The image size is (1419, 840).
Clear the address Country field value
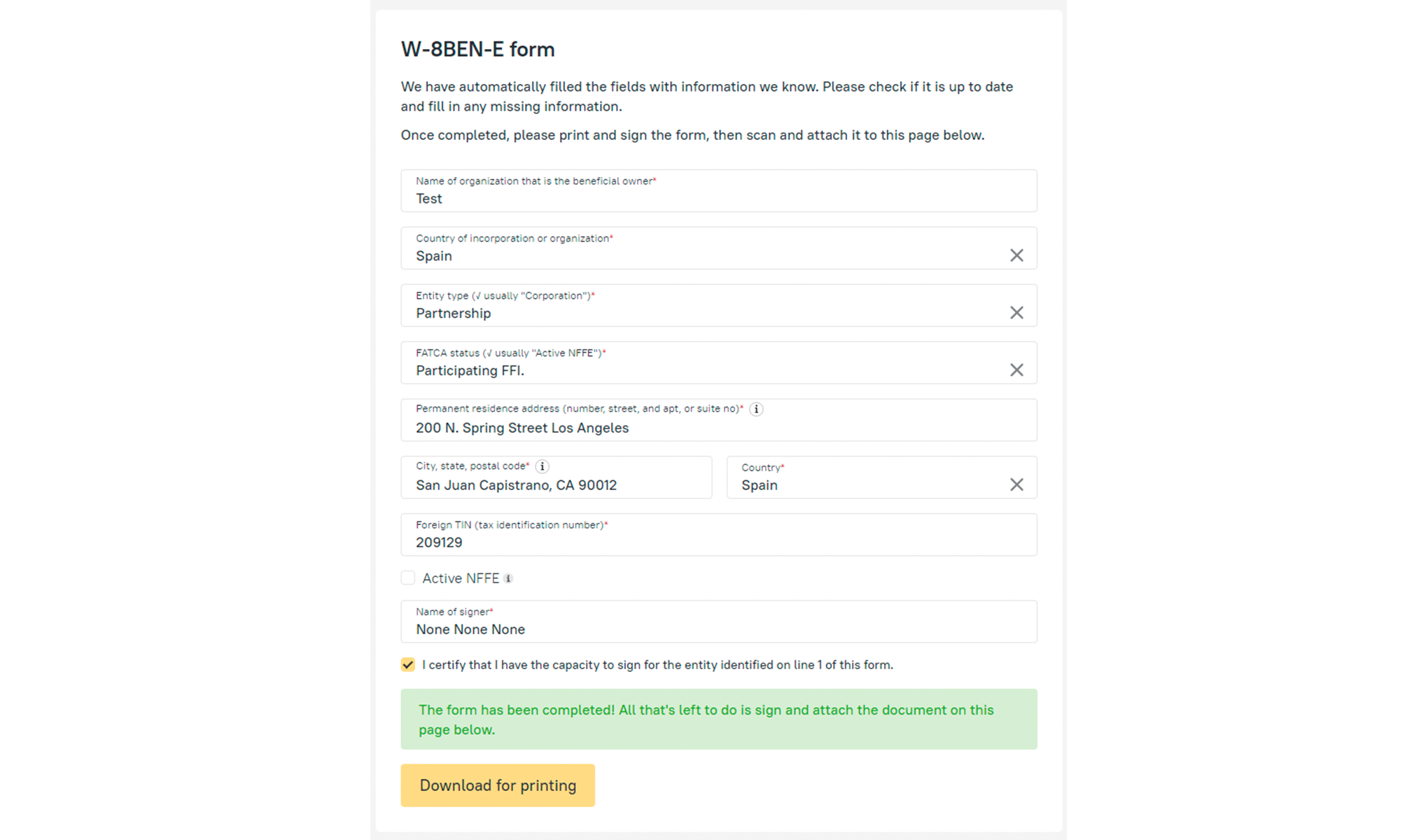[1016, 485]
